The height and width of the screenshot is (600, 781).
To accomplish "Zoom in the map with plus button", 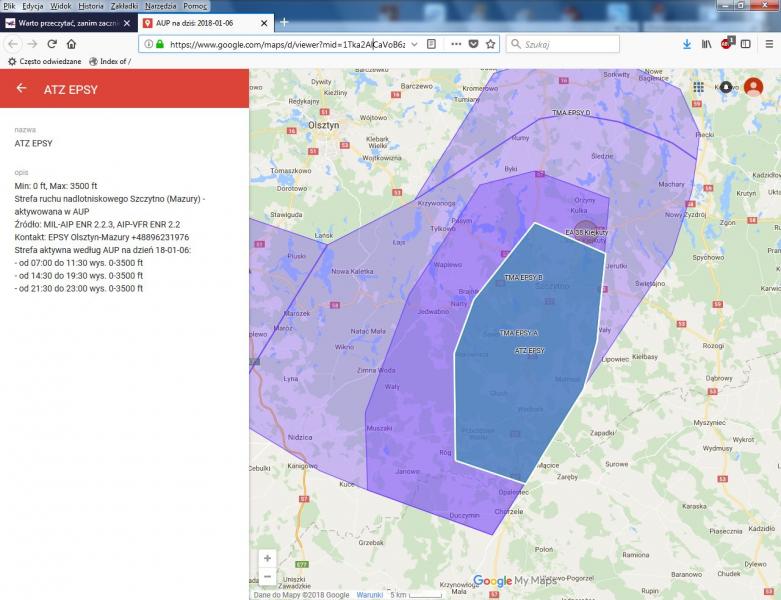I will tap(266, 558).
